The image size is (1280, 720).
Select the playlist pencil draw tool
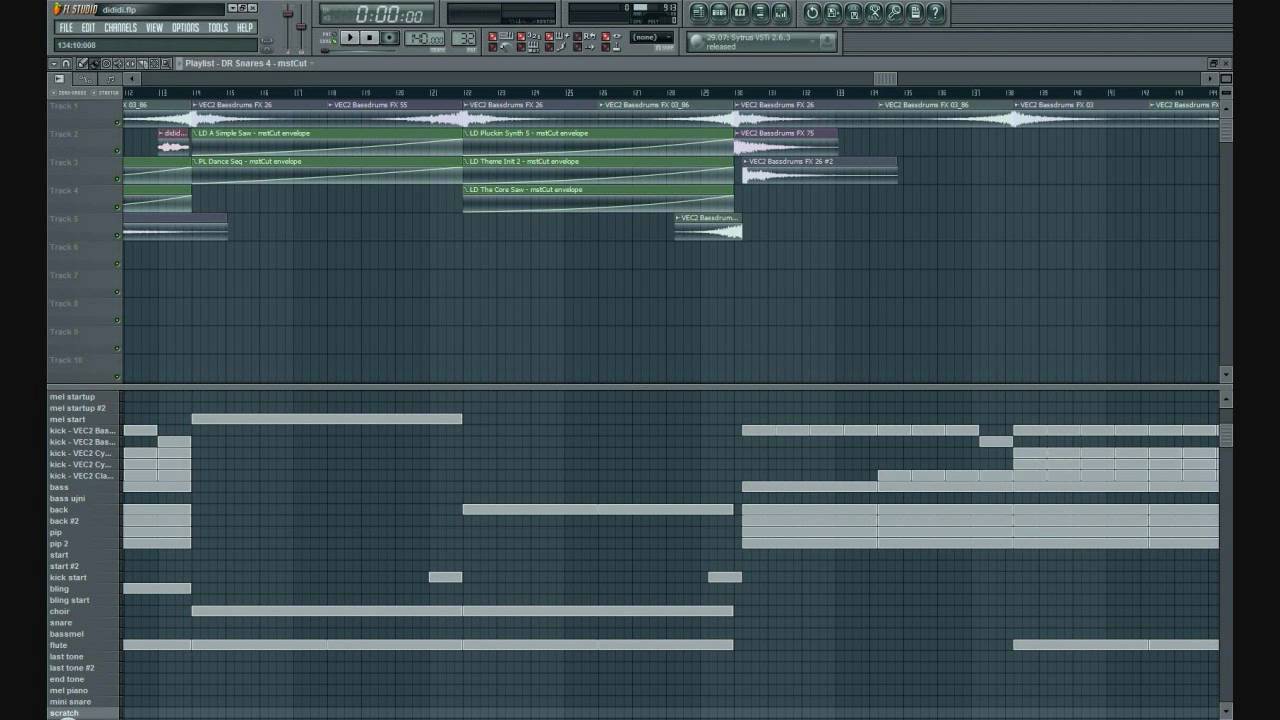[x=82, y=63]
